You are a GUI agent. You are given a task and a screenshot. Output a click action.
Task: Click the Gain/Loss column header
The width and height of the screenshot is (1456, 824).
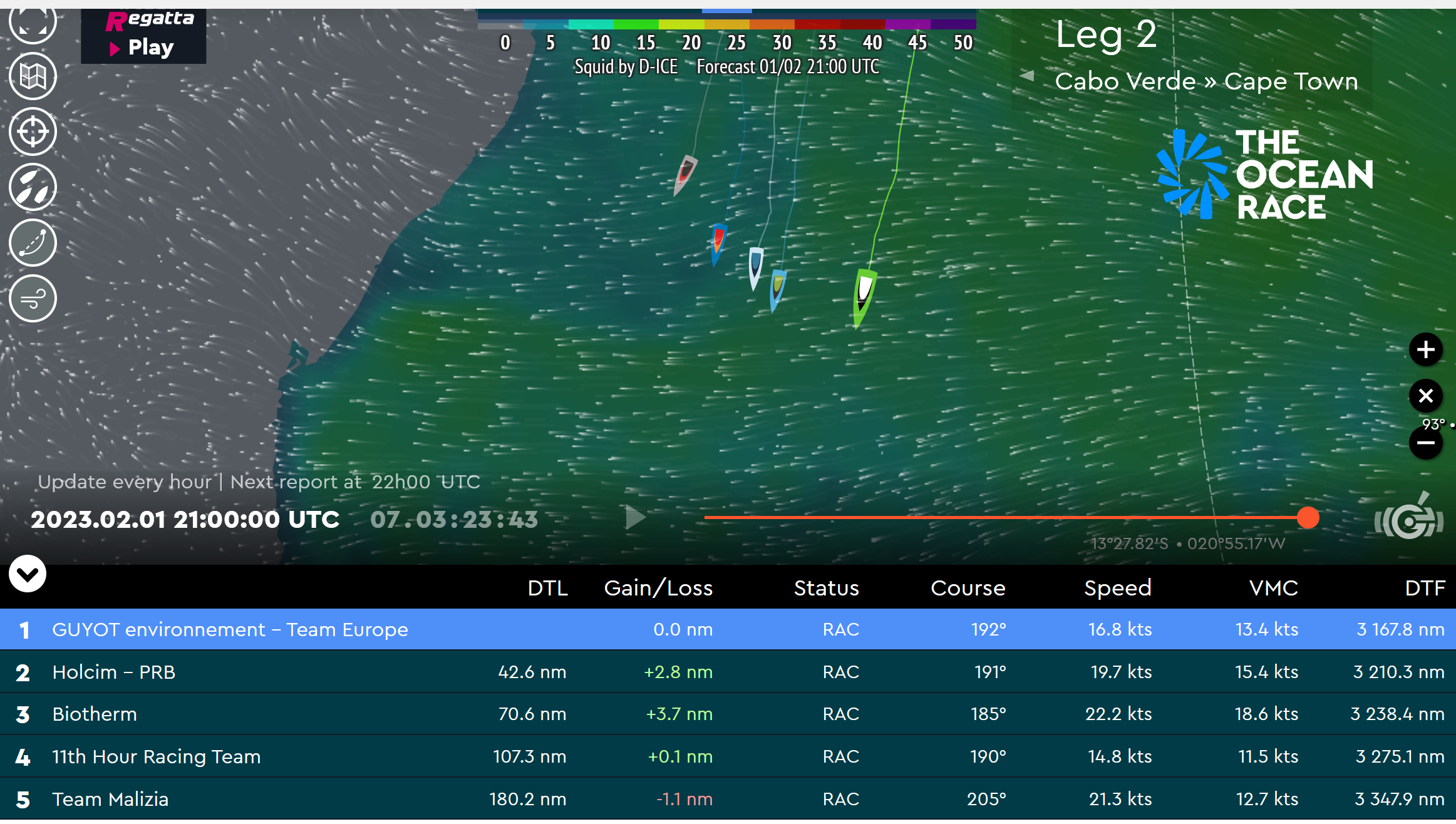[658, 588]
